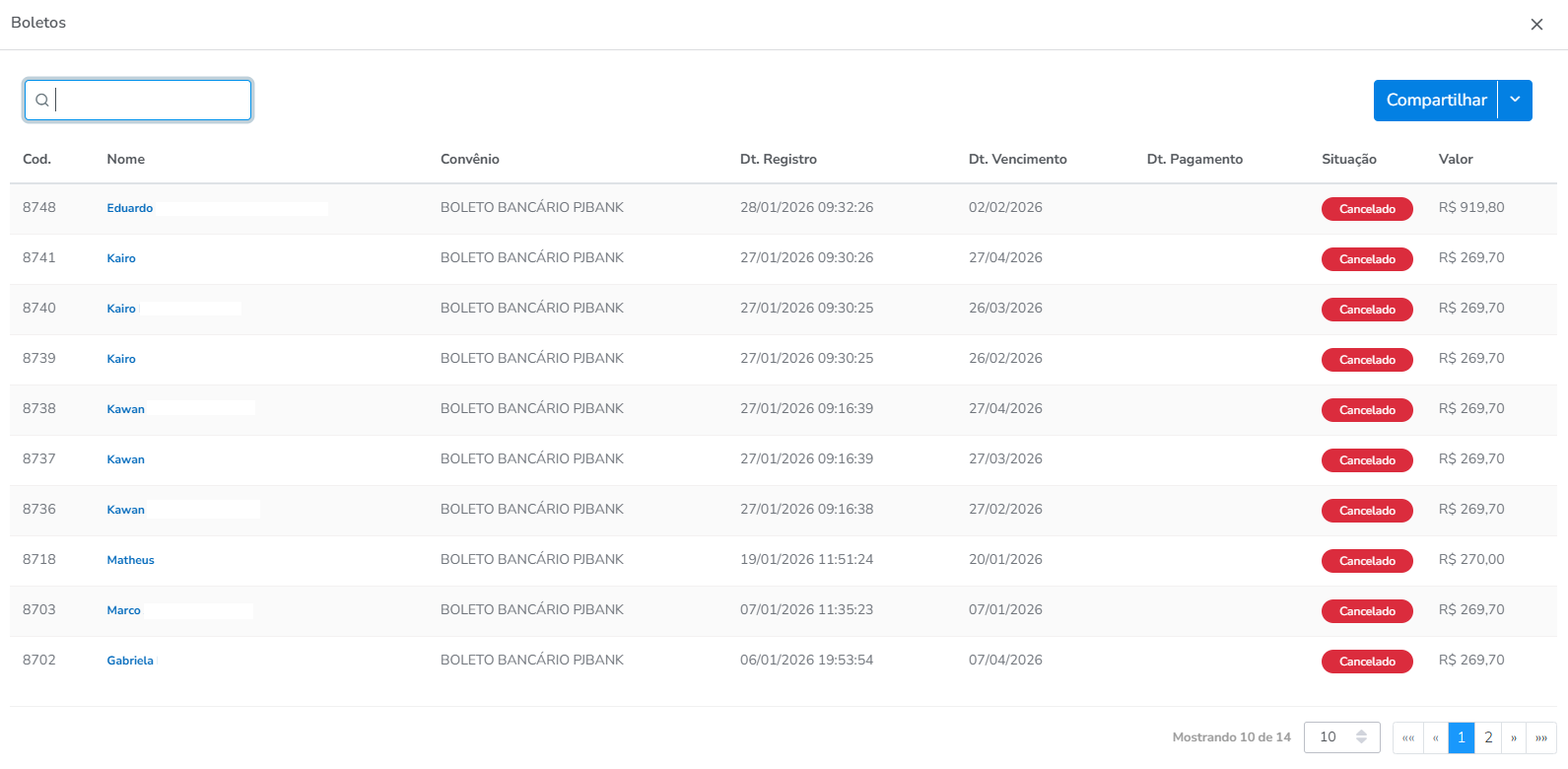Viewport: 1568px width, 769px height.
Task: Go to the first page of results
Action: click(1407, 737)
